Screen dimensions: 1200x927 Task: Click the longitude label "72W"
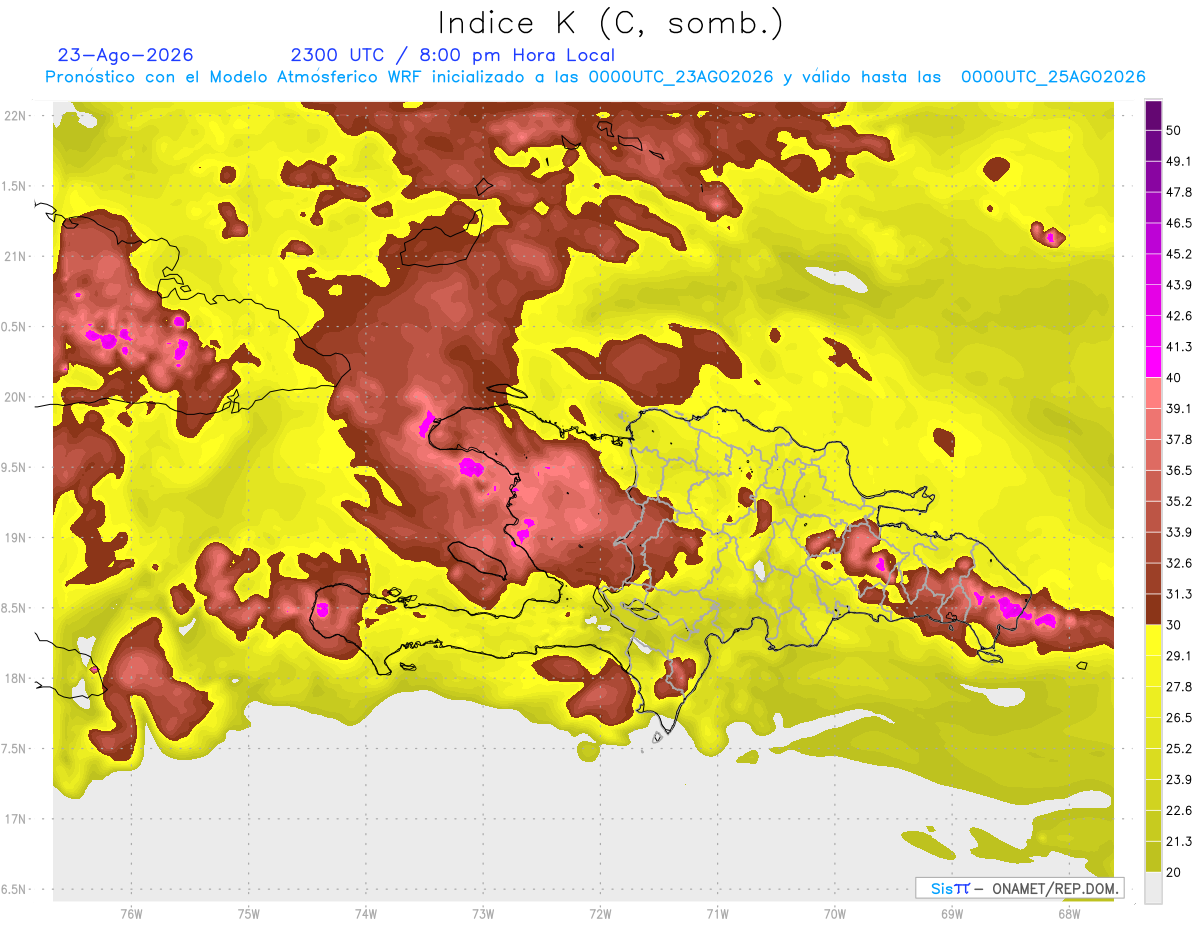point(600,913)
